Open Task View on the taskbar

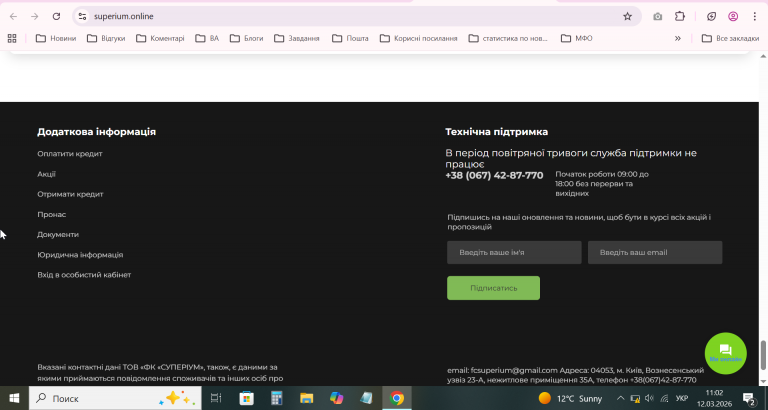point(216,398)
